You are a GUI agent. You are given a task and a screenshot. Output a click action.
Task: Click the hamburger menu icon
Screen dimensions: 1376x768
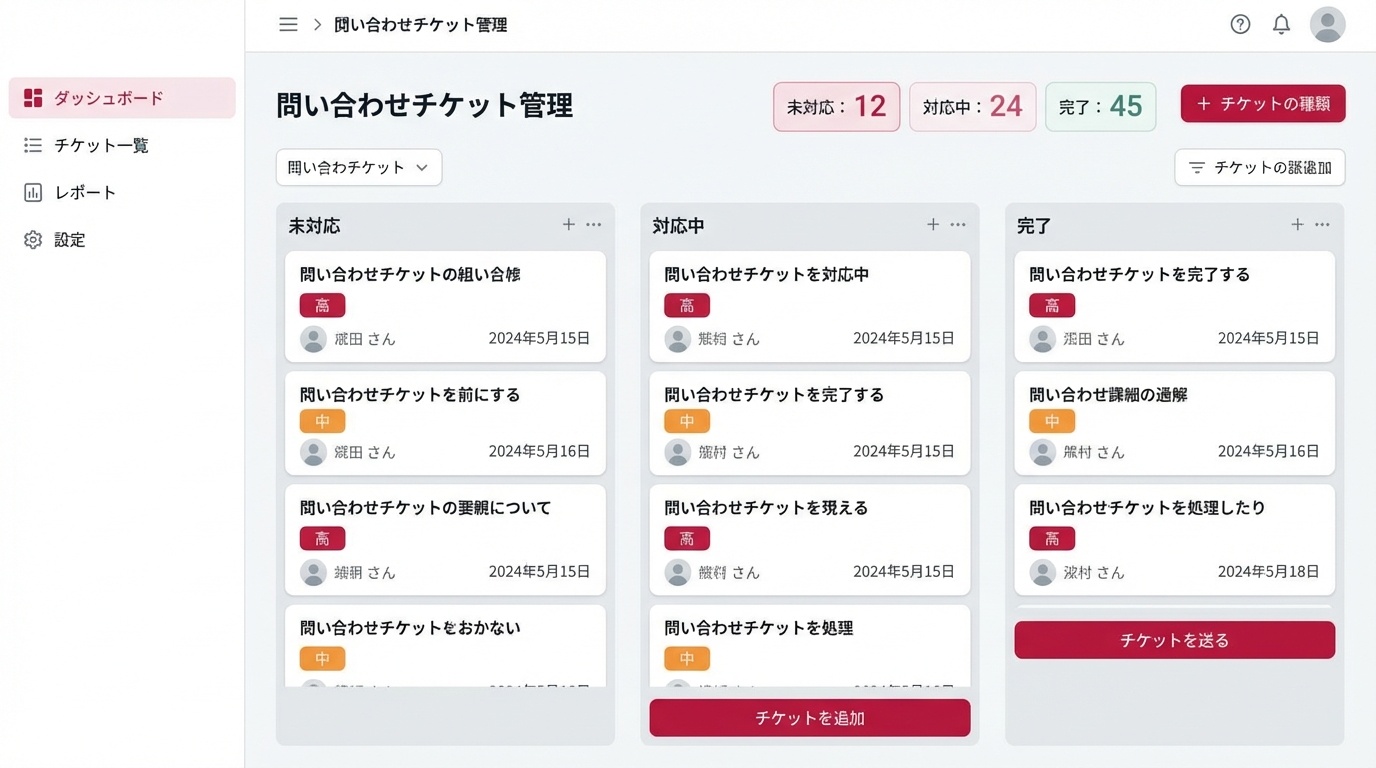click(288, 25)
